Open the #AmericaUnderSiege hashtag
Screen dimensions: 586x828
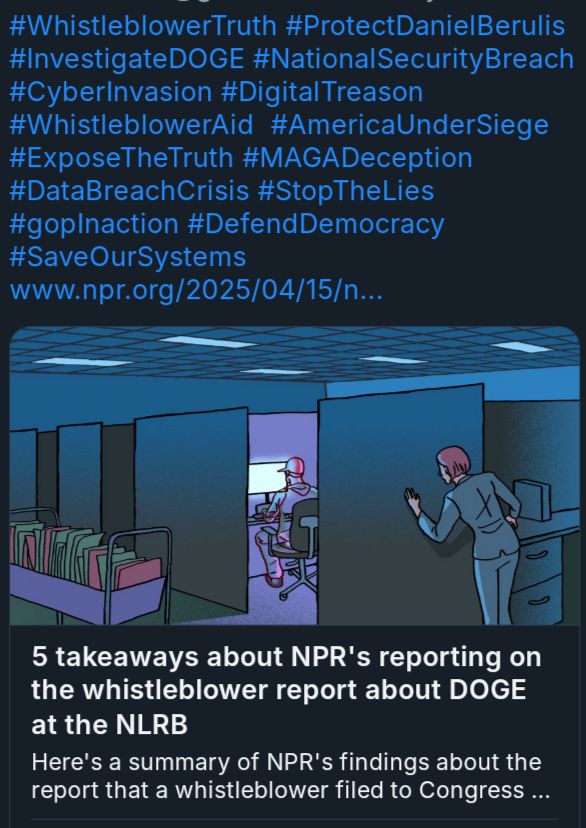pyautogui.click(x=410, y=125)
